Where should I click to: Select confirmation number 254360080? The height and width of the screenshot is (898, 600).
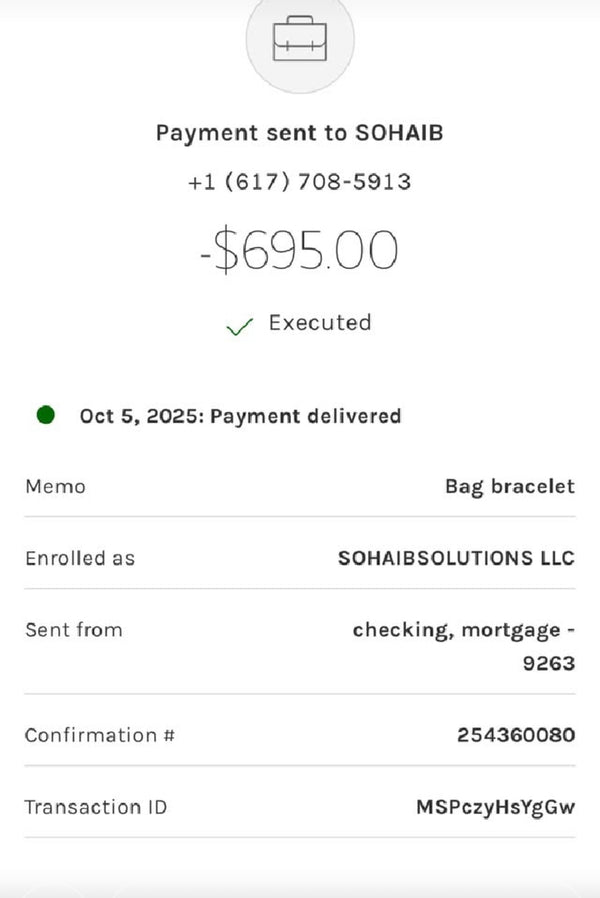516,735
